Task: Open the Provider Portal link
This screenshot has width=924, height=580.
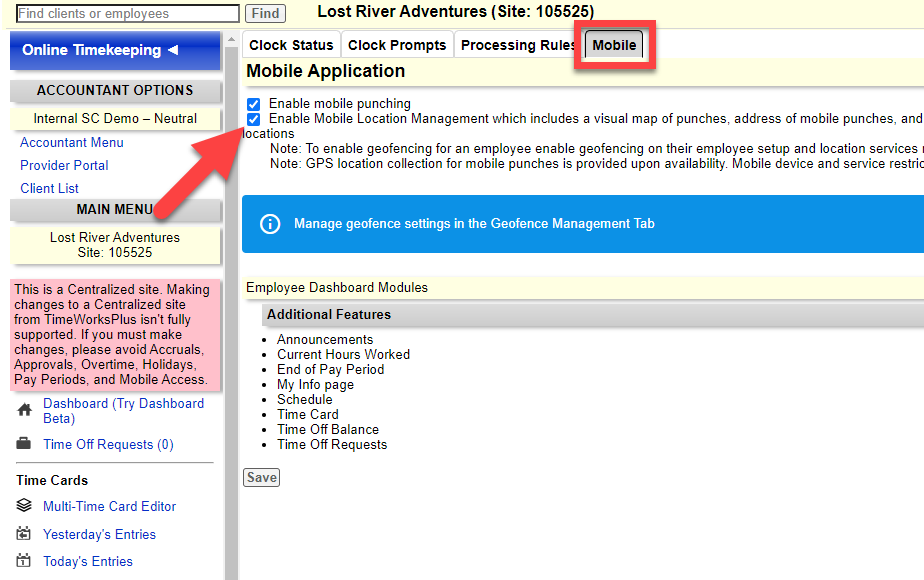Action: coord(64,165)
